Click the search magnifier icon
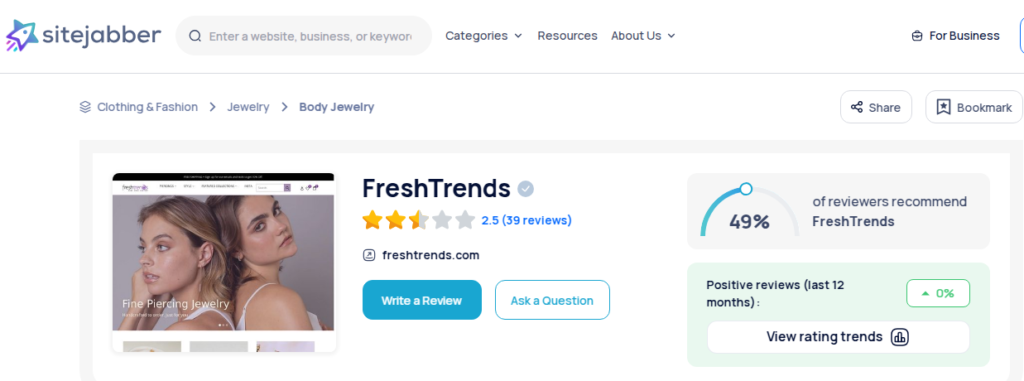The width and height of the screenshot is (1024, 381). 195,36
